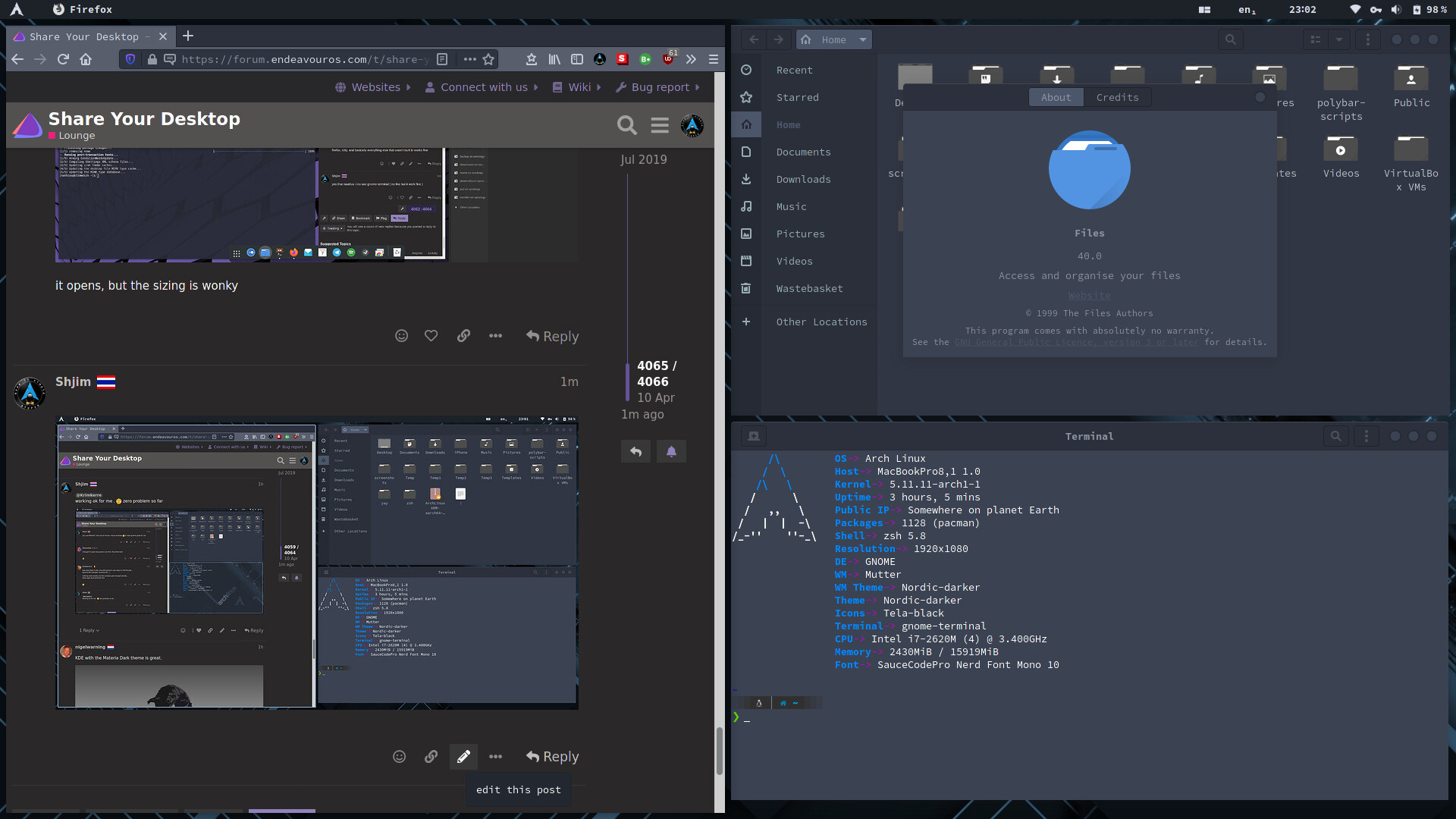The width and height of the screenshot is (1456, 819).
Task: Open view options dropdown arrow in Files
Action: tap(1339, 39)
